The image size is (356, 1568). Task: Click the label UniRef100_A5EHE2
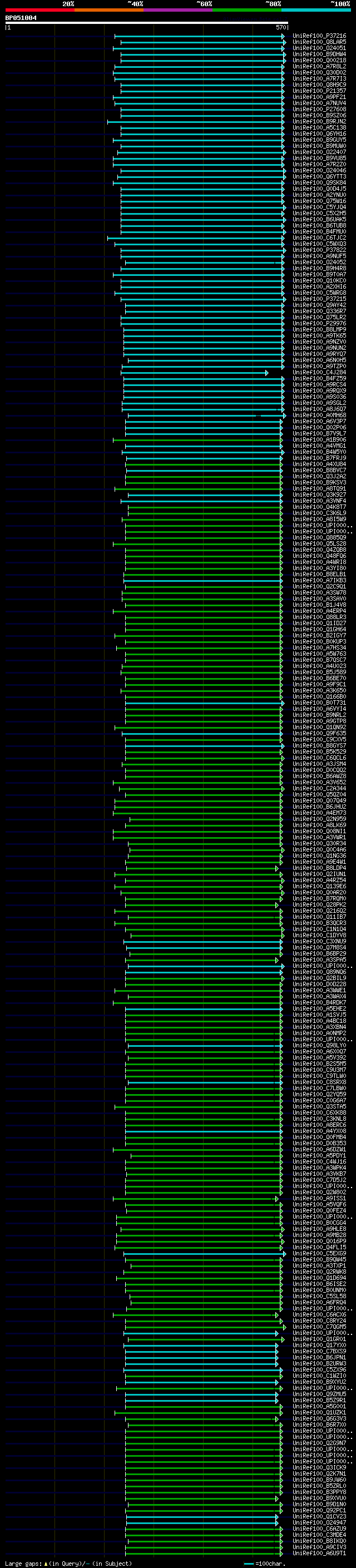319,1008
